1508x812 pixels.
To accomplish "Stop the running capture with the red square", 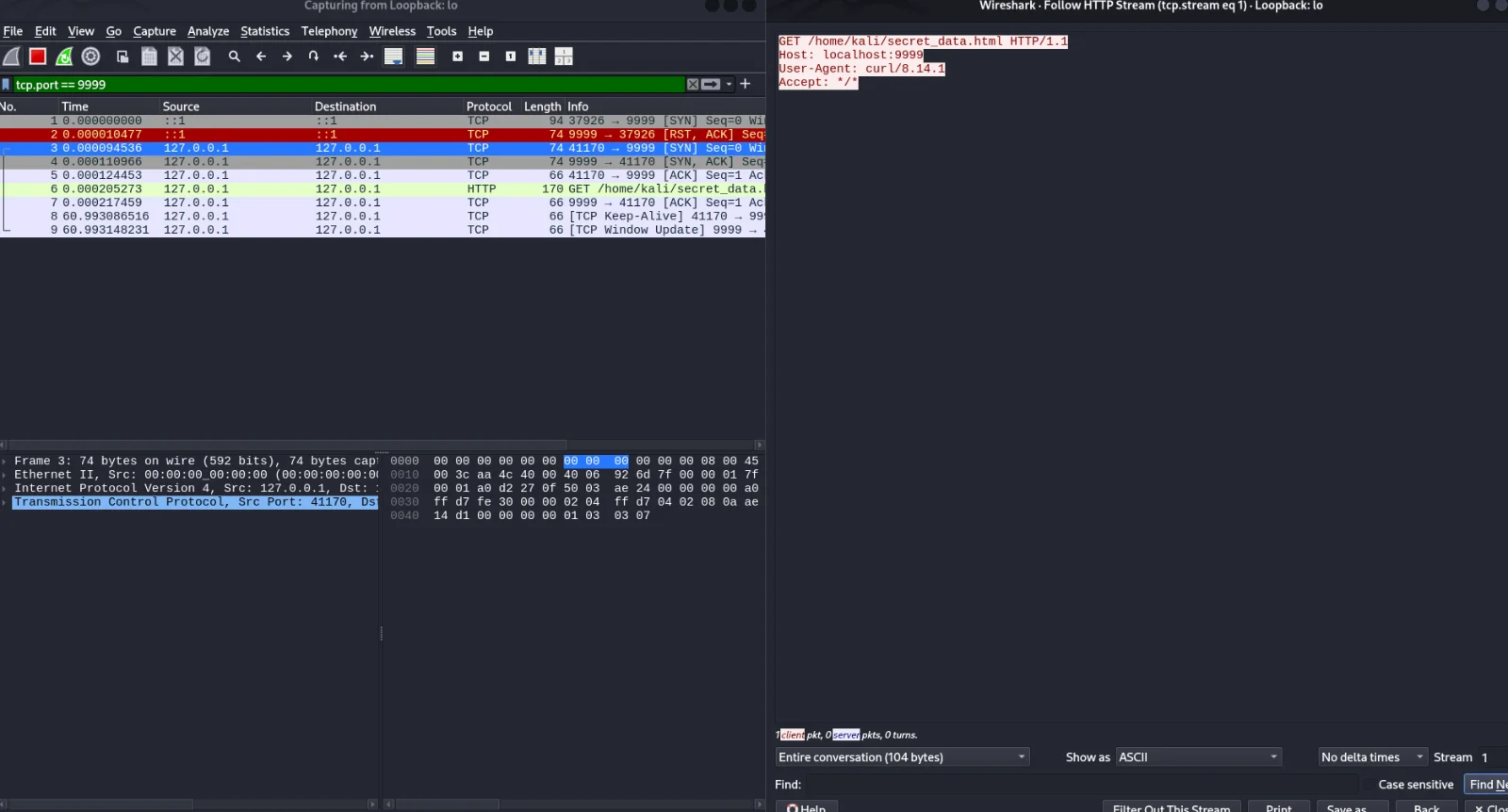I will [38, 57].
